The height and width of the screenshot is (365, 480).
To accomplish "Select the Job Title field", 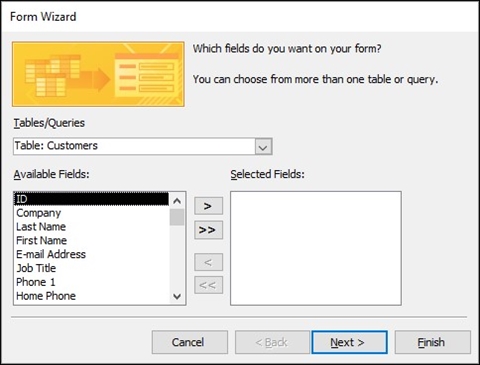I will [x=91, y=268].
